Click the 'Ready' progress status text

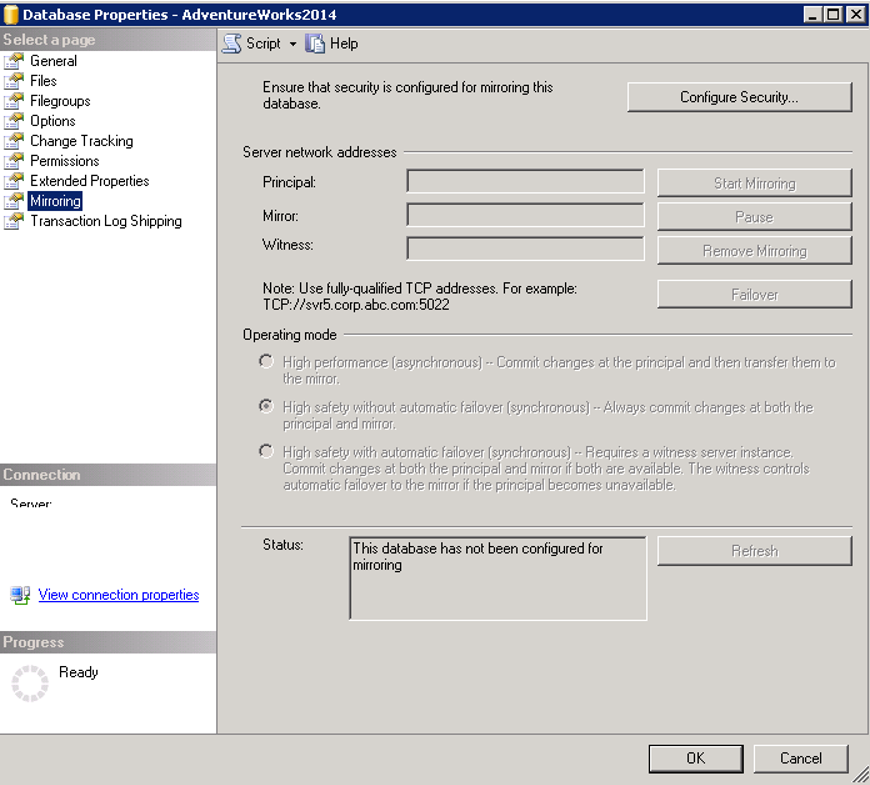78,672
